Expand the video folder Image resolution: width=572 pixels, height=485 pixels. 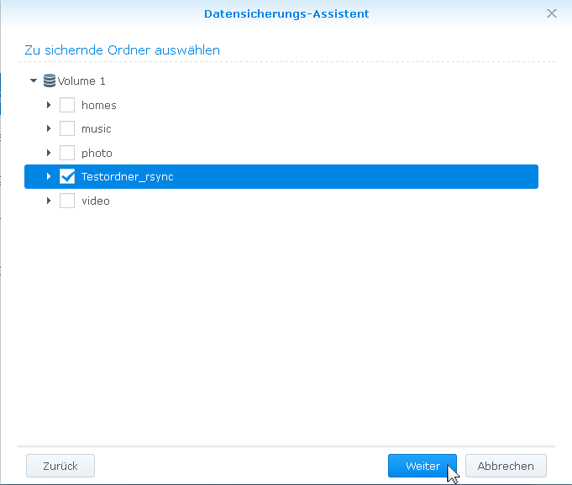[x=49, y=201]
